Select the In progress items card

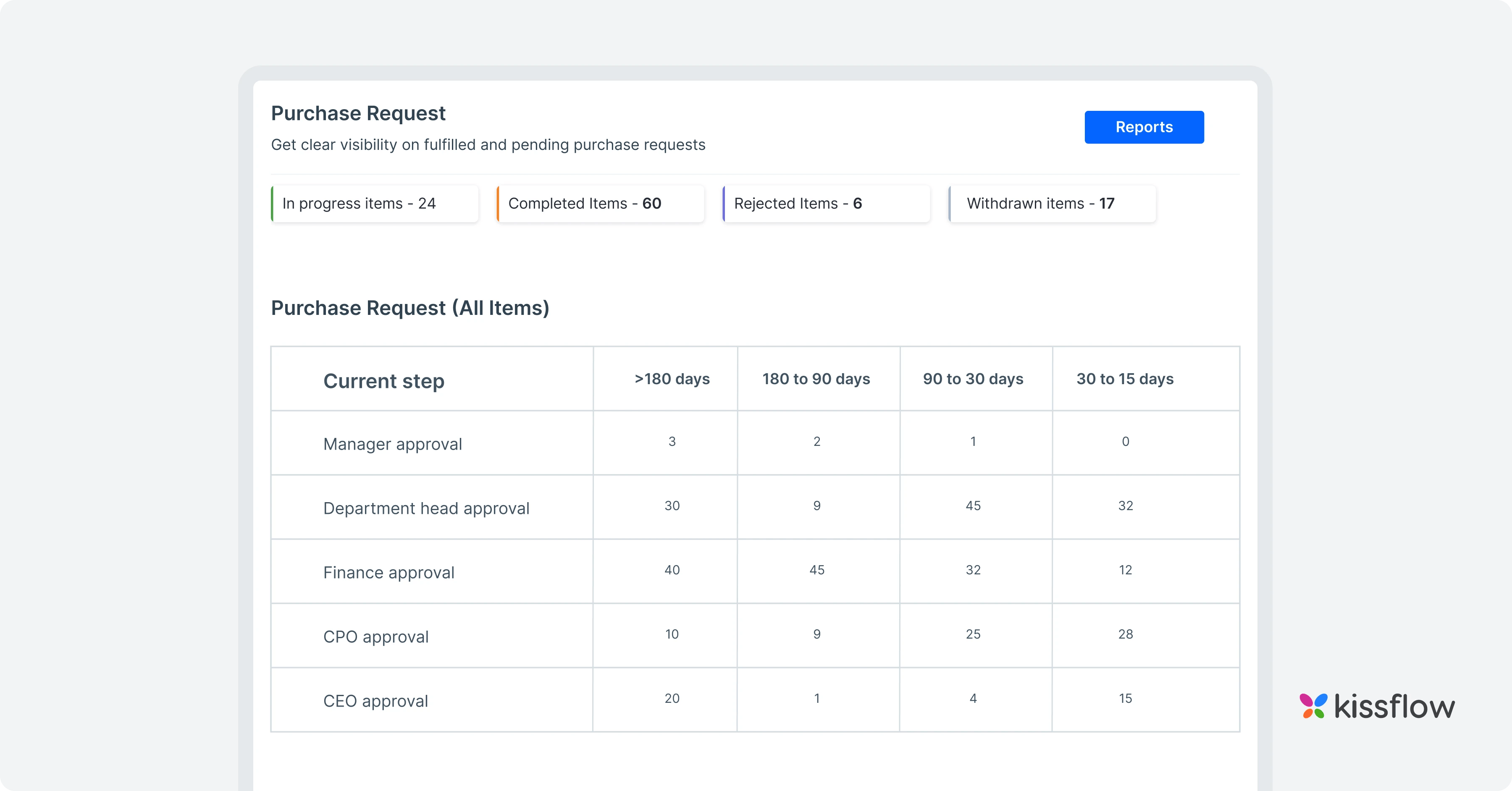point(375,204)
